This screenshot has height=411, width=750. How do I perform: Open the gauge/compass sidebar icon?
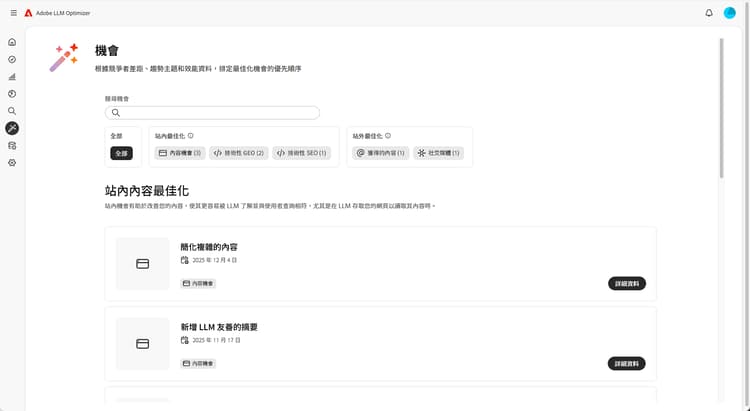12,59
